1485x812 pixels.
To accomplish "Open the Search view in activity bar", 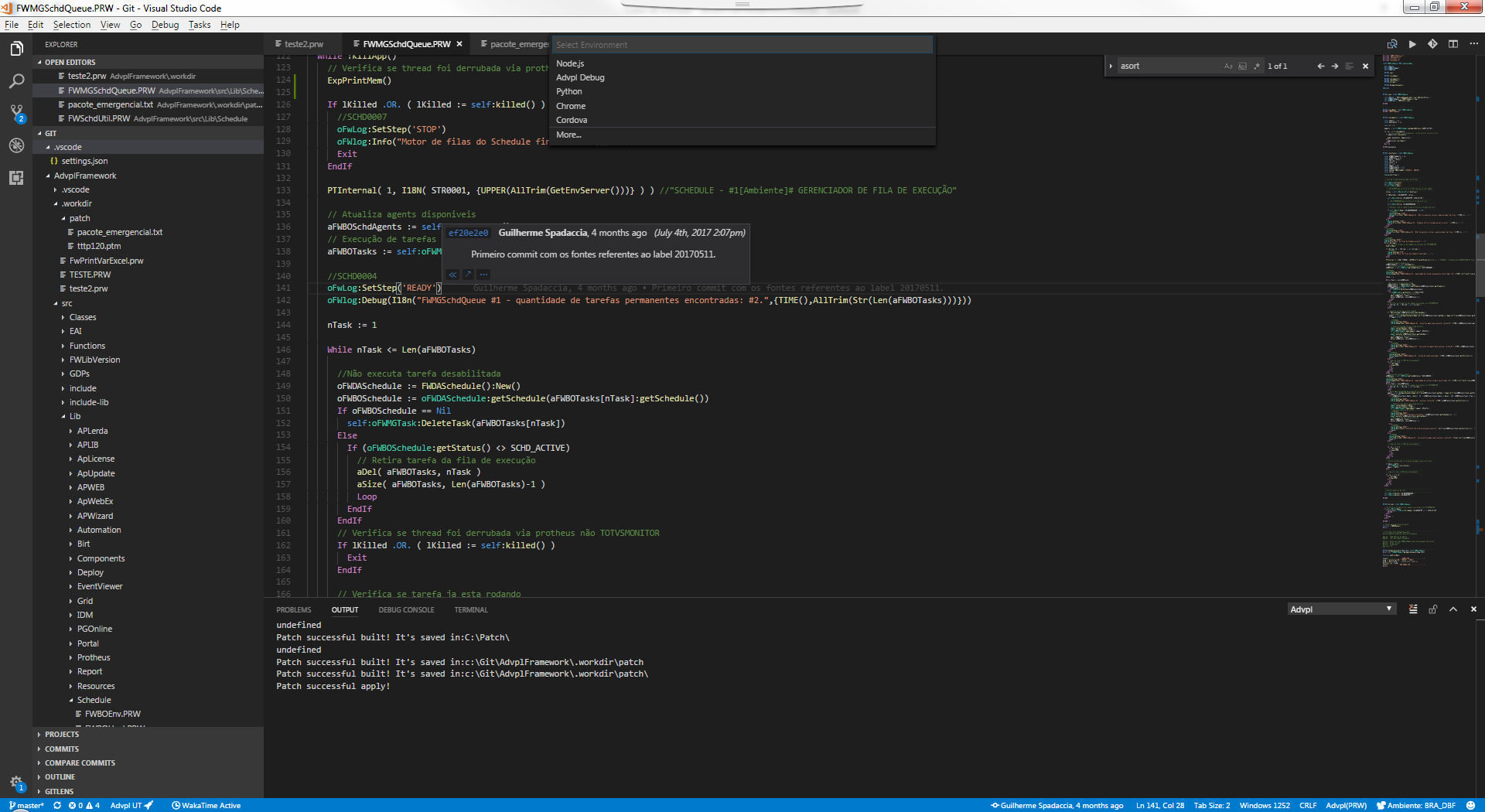I will 16,81.
